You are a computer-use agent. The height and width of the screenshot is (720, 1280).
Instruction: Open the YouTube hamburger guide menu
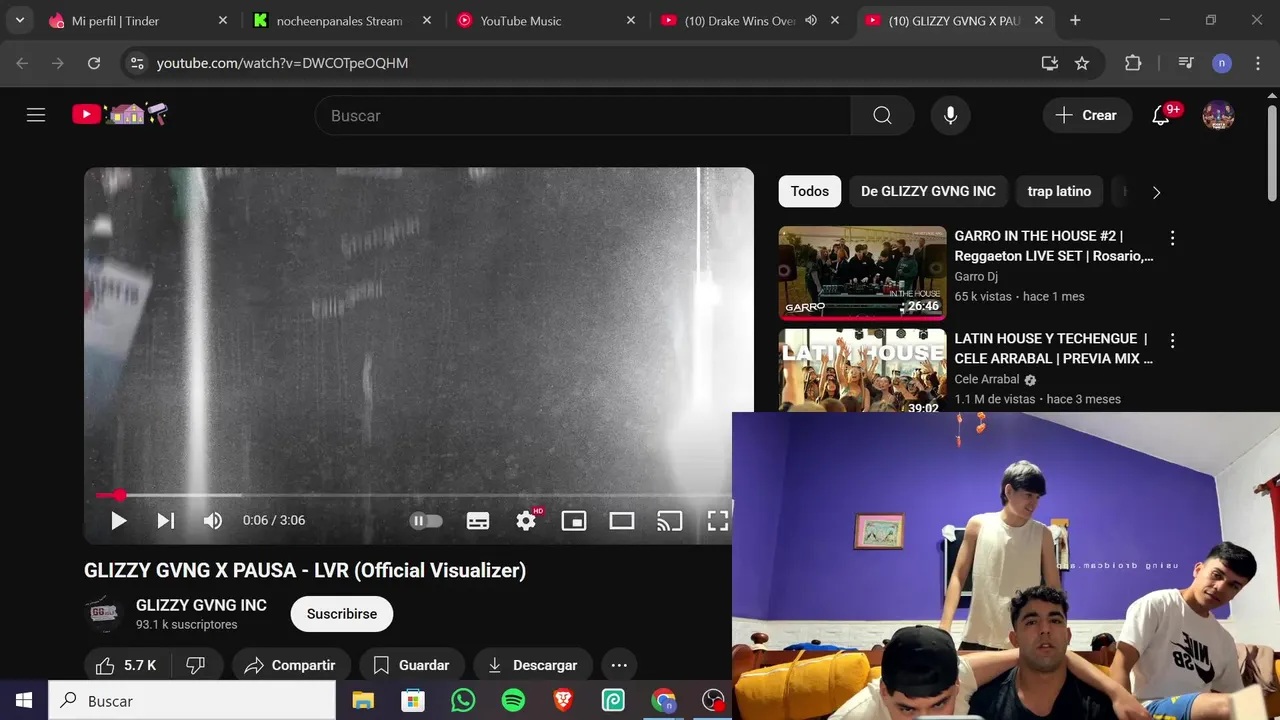(36, 115)
